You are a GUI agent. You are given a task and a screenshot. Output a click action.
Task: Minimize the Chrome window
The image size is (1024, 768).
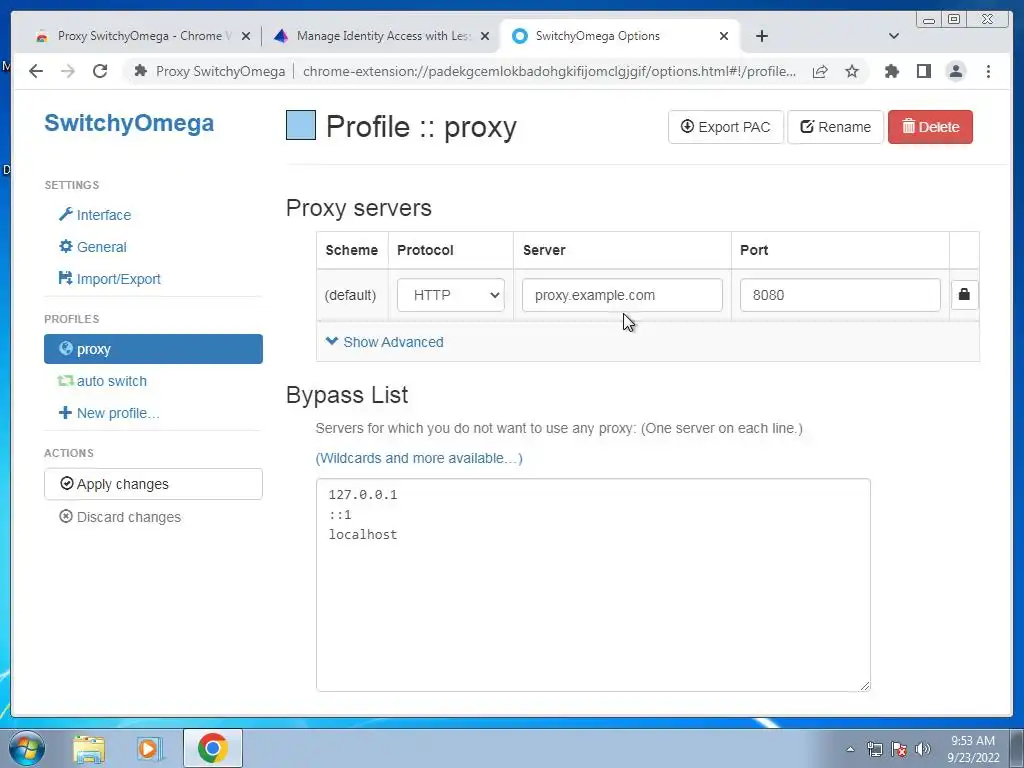929,20
